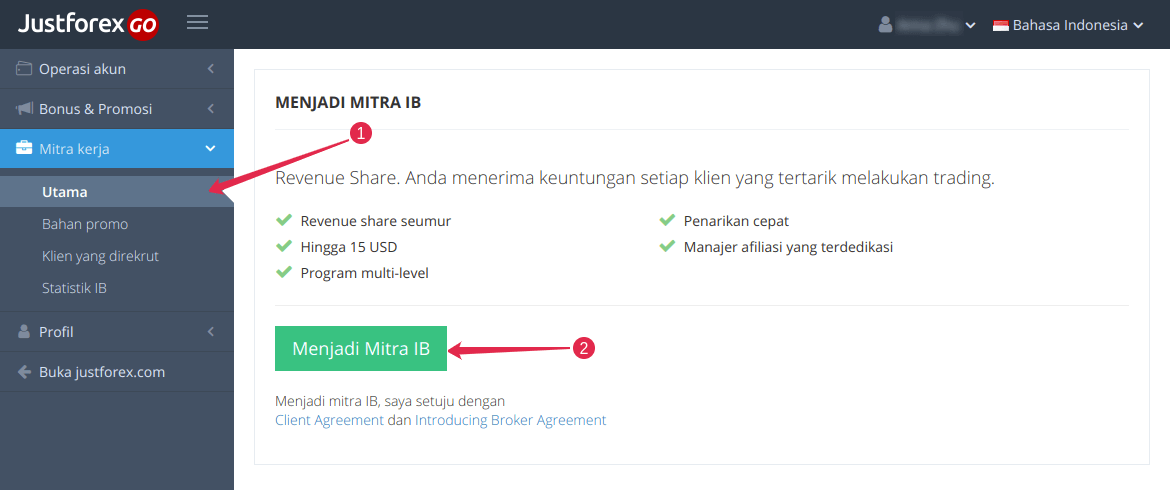The height and width of the screenshot is (490, 1170).
Task: Open the Client Agreement link
Action: click(330, 420)
